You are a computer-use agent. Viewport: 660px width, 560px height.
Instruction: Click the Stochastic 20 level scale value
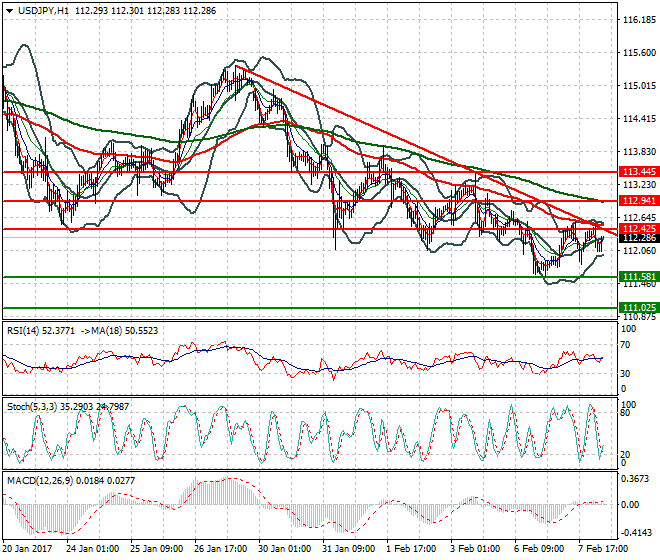[625, 455]
